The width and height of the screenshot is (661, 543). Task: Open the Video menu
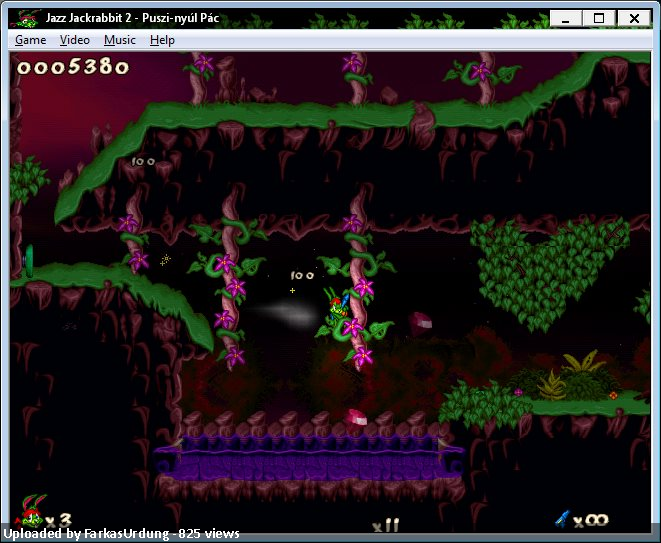[x=74, y=40]
